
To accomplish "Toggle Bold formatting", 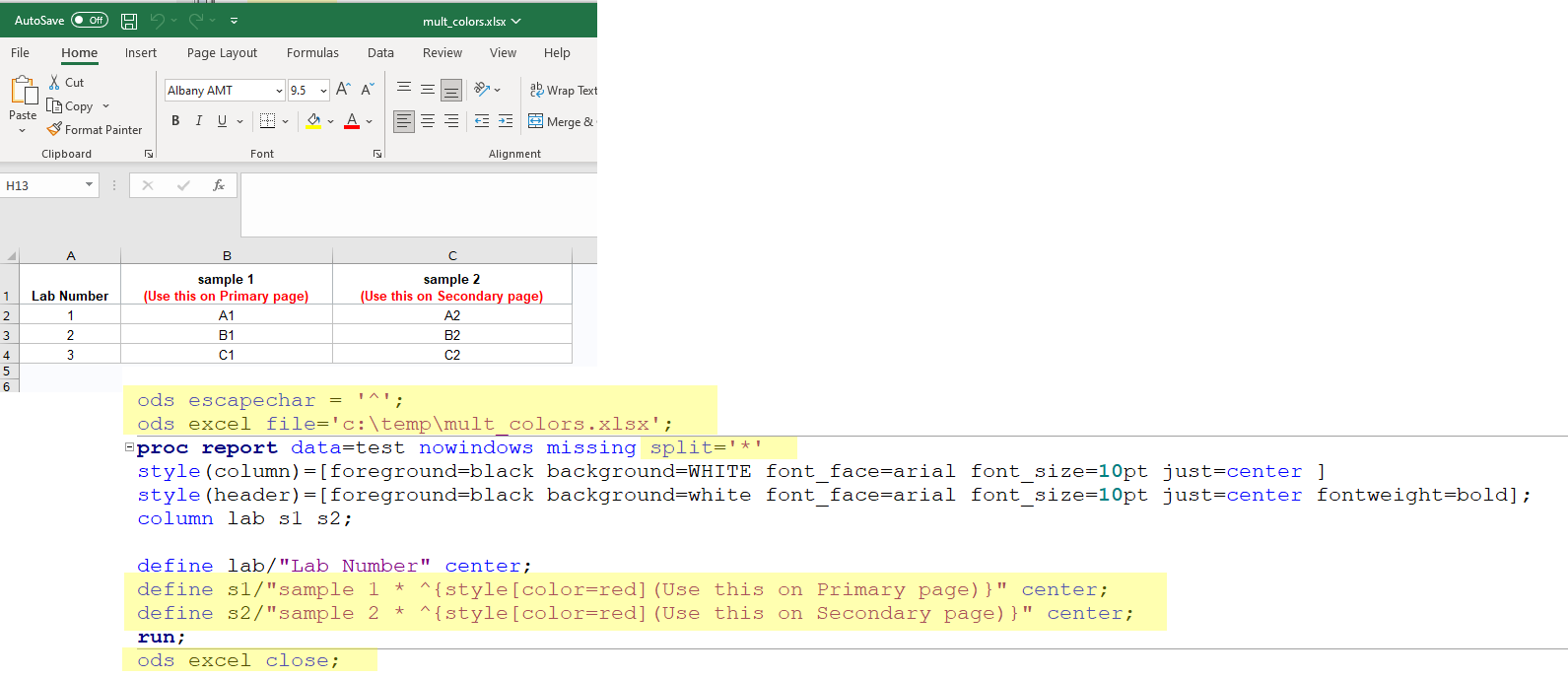I will (175, 121).
